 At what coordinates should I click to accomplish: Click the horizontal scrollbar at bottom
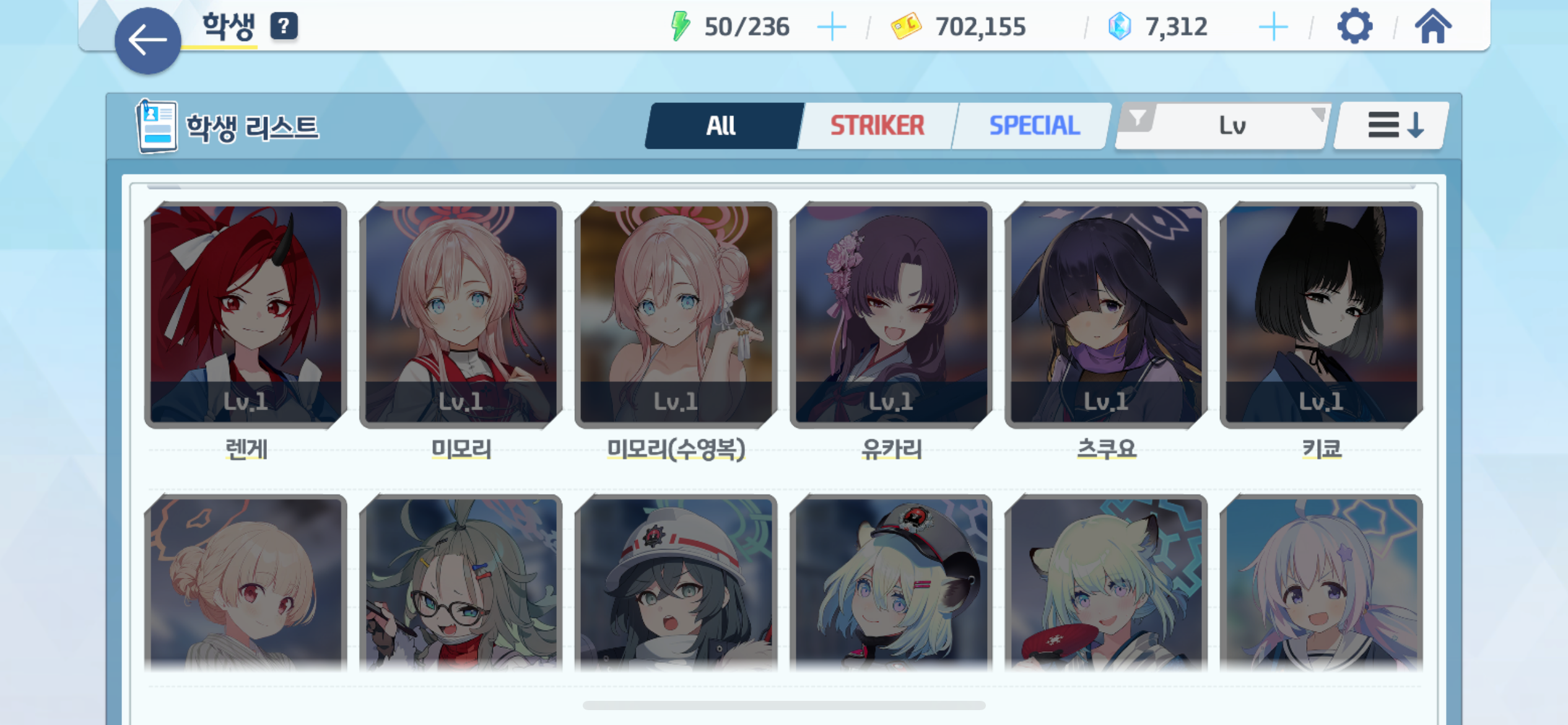click(784, 705)
